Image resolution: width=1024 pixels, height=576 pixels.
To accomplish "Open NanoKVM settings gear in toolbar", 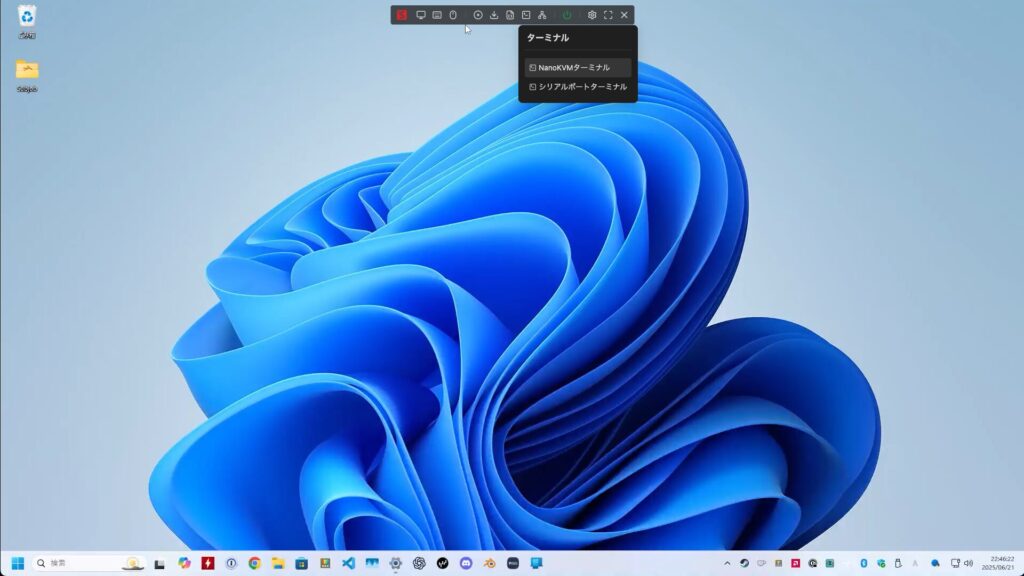I will [x=592, y=15].
